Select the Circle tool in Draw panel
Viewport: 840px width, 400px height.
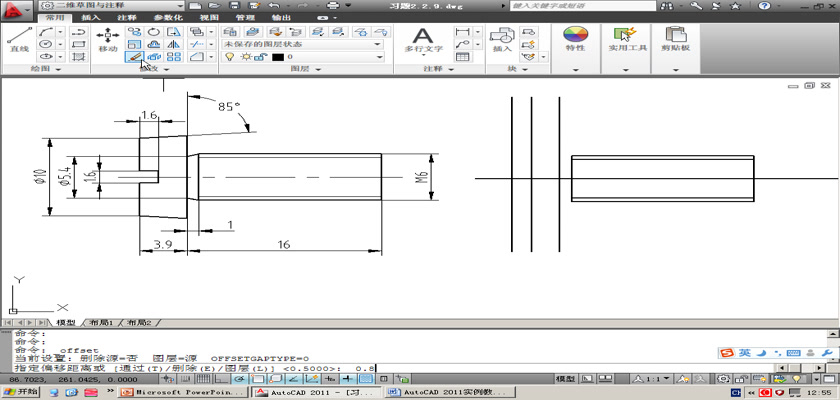point(46,44)
